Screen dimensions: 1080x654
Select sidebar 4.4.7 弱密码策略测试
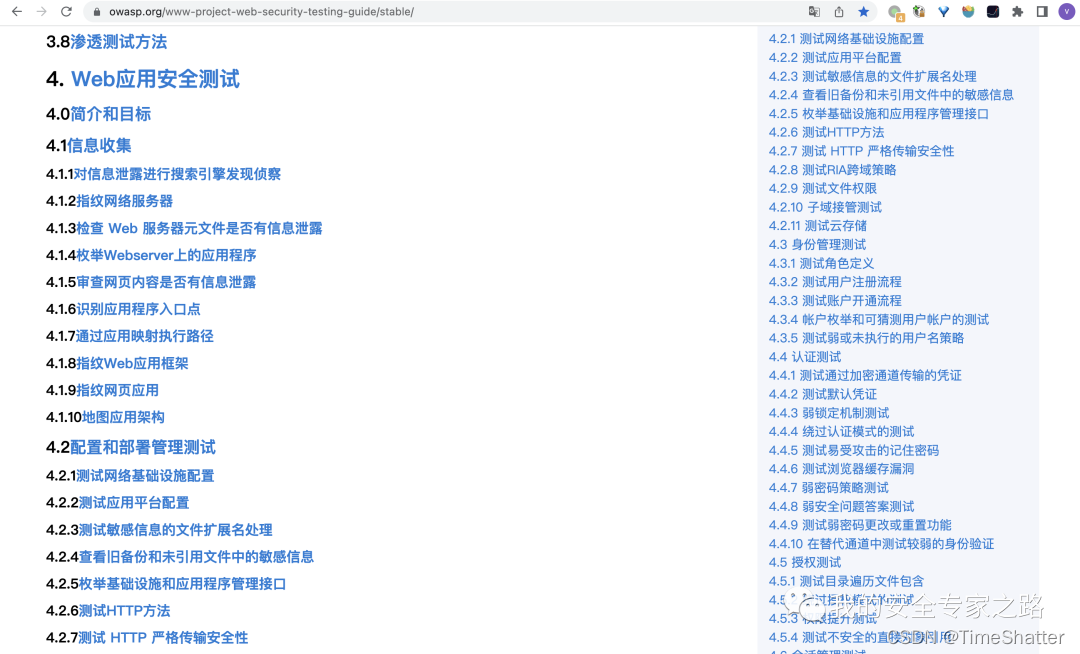829,487
